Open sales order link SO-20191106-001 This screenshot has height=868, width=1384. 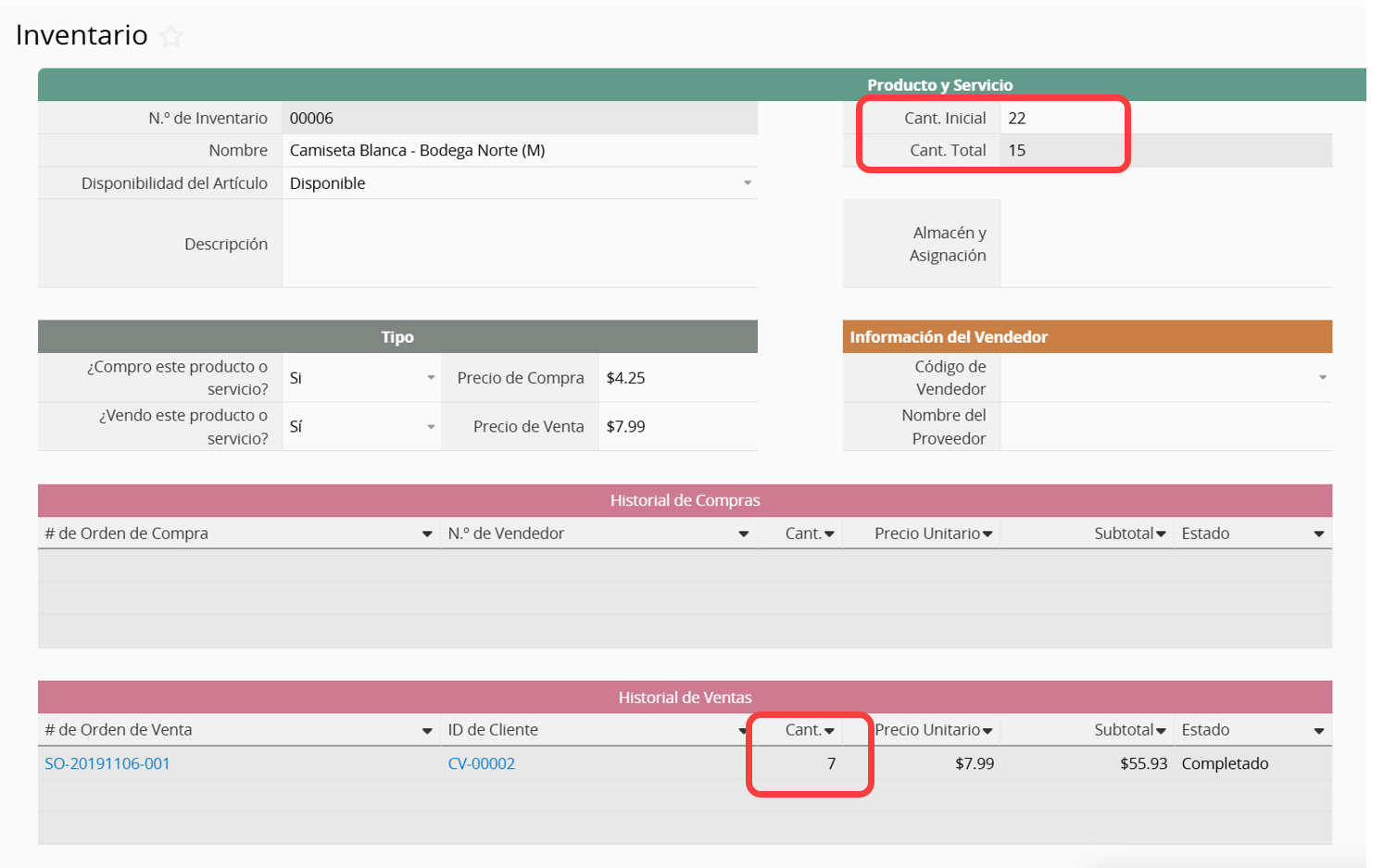tap(107, 763)
